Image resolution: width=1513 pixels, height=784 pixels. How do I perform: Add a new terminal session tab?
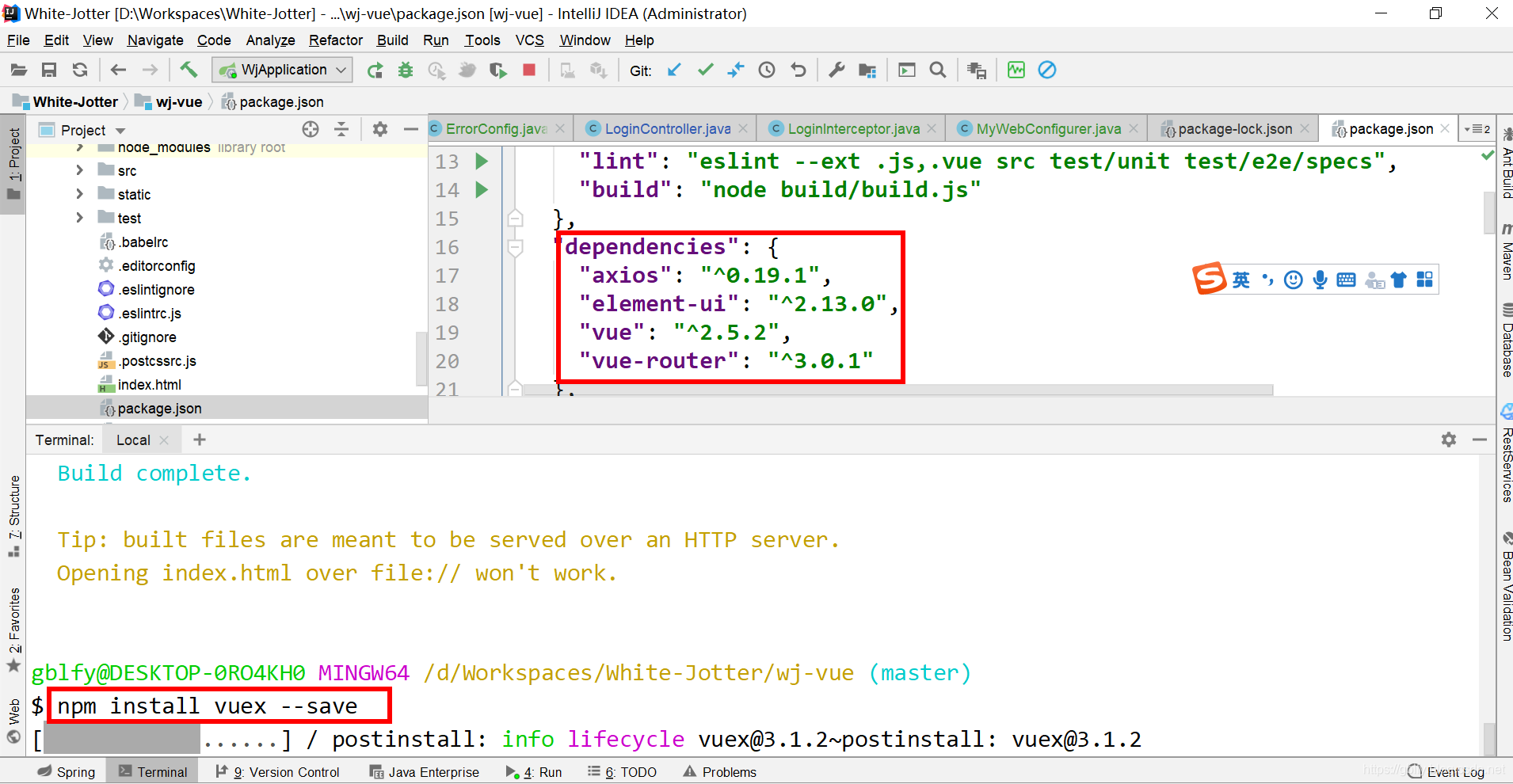click(200, 440)
